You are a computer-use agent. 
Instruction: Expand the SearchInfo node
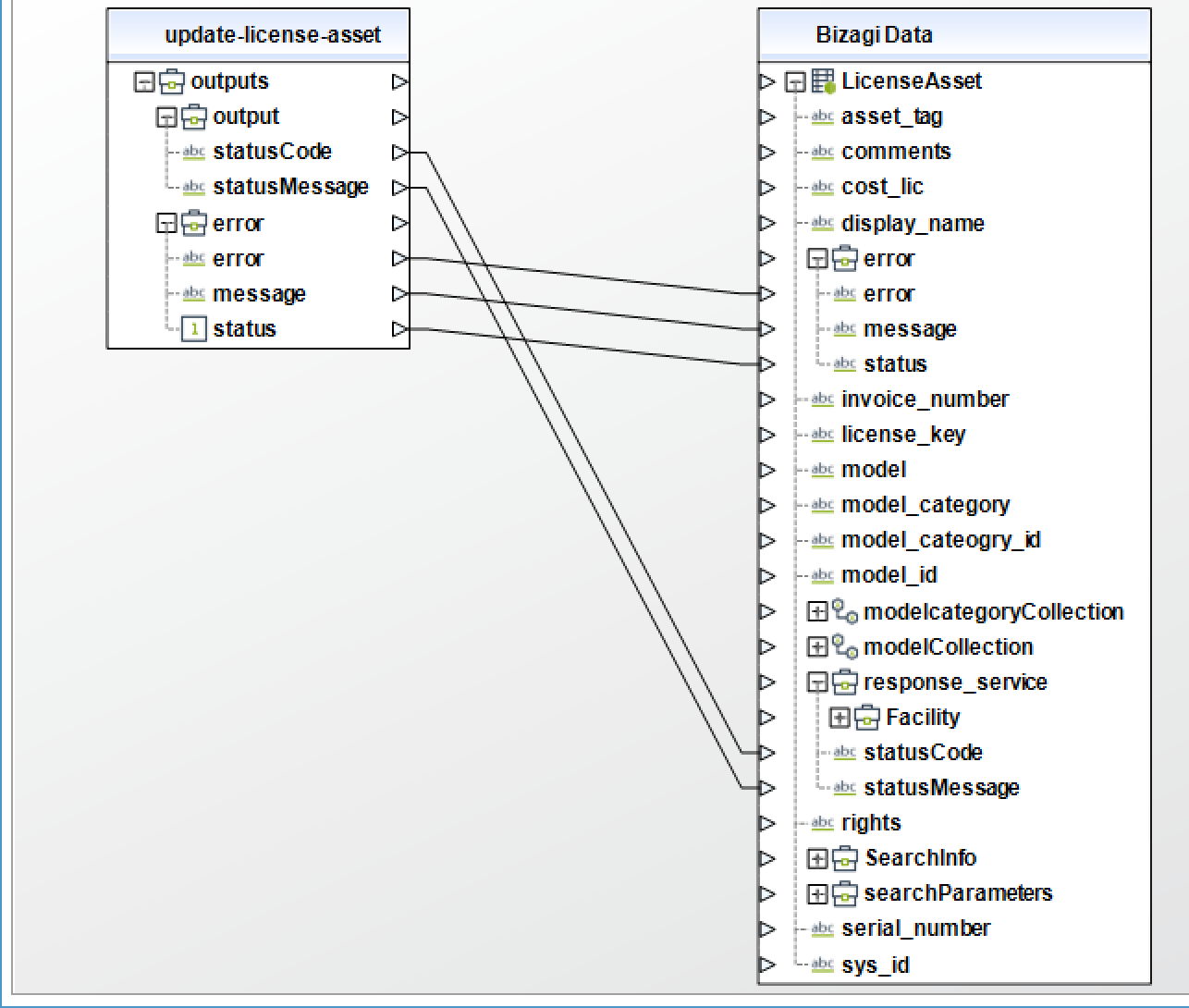click(817, 858)
